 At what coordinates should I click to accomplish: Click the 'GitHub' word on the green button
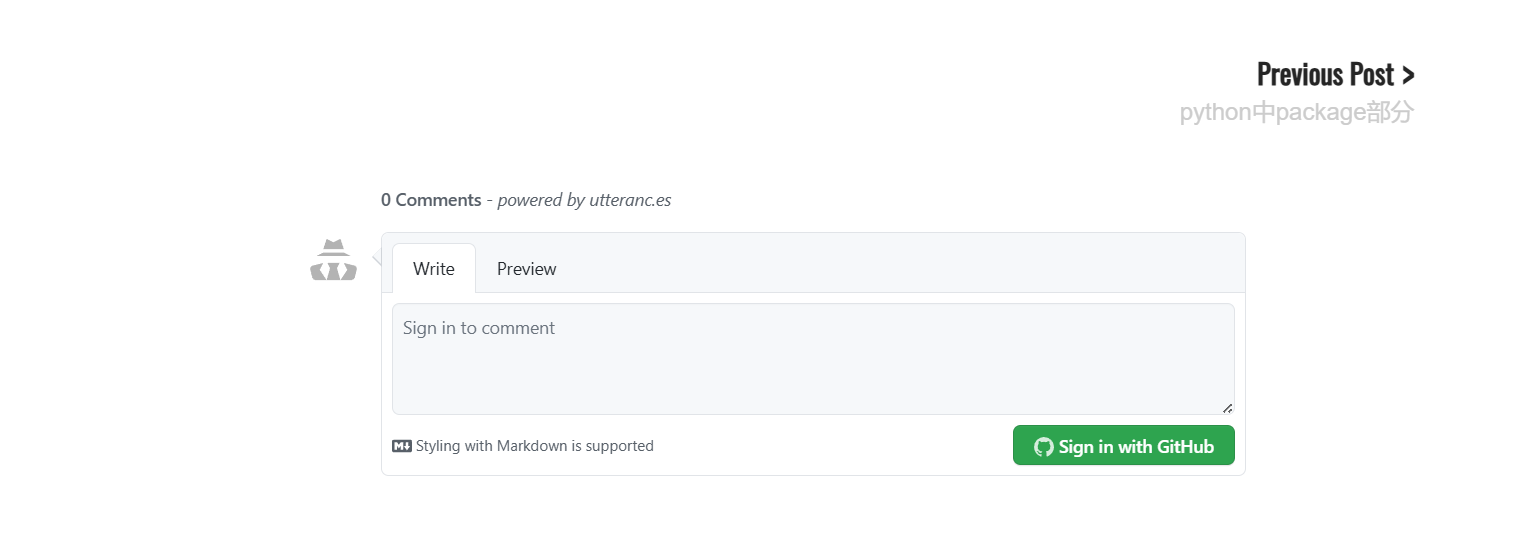(1185, 447)
